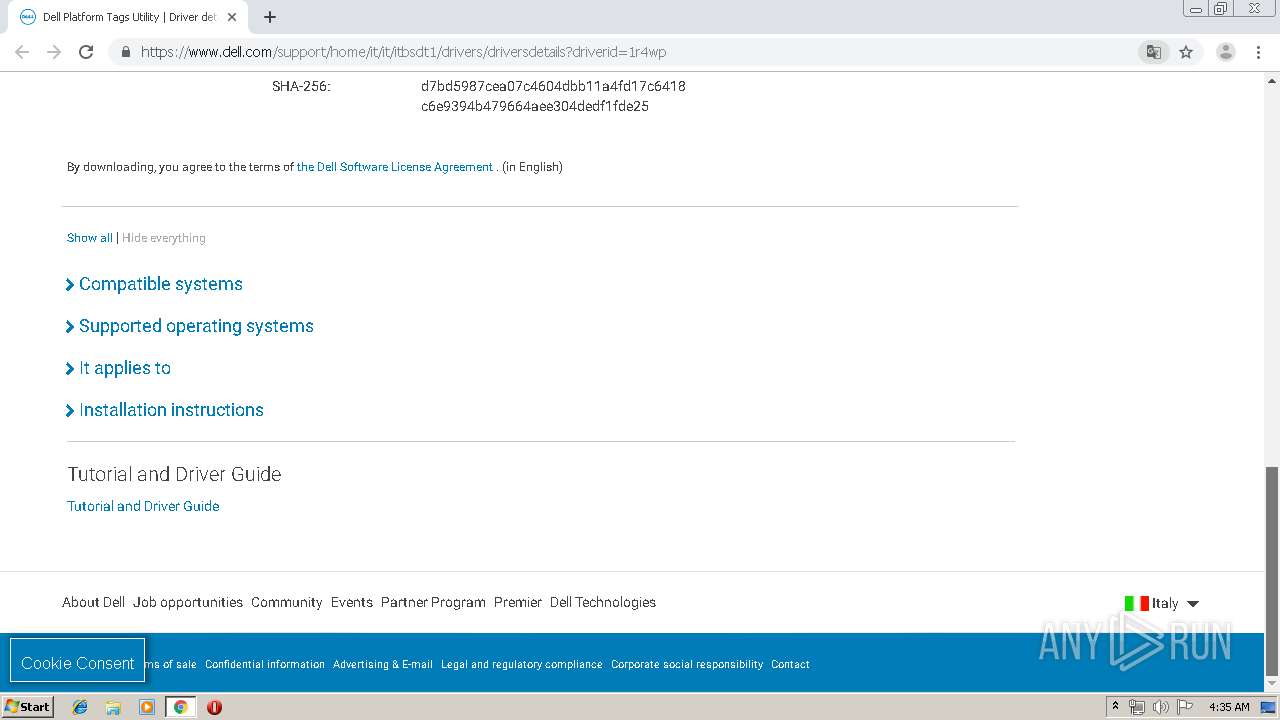Open Confidential information link
Viewport: 1280px width, 720px height.
pyautogui.click(x=265, y=664)
